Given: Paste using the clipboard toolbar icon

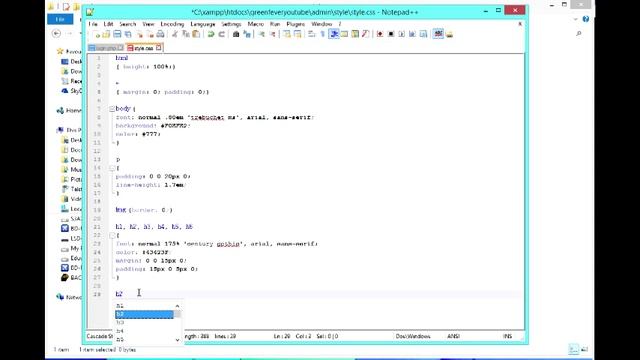Looking at the screenshot, I should (196, 34).
